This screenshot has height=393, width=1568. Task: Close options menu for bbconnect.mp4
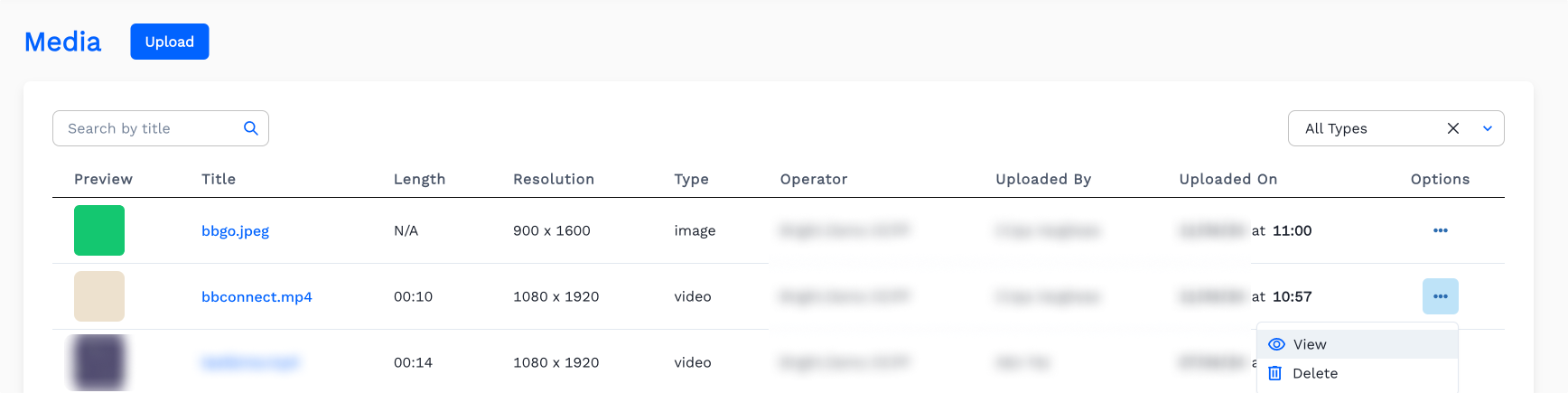click(1440, 296)
